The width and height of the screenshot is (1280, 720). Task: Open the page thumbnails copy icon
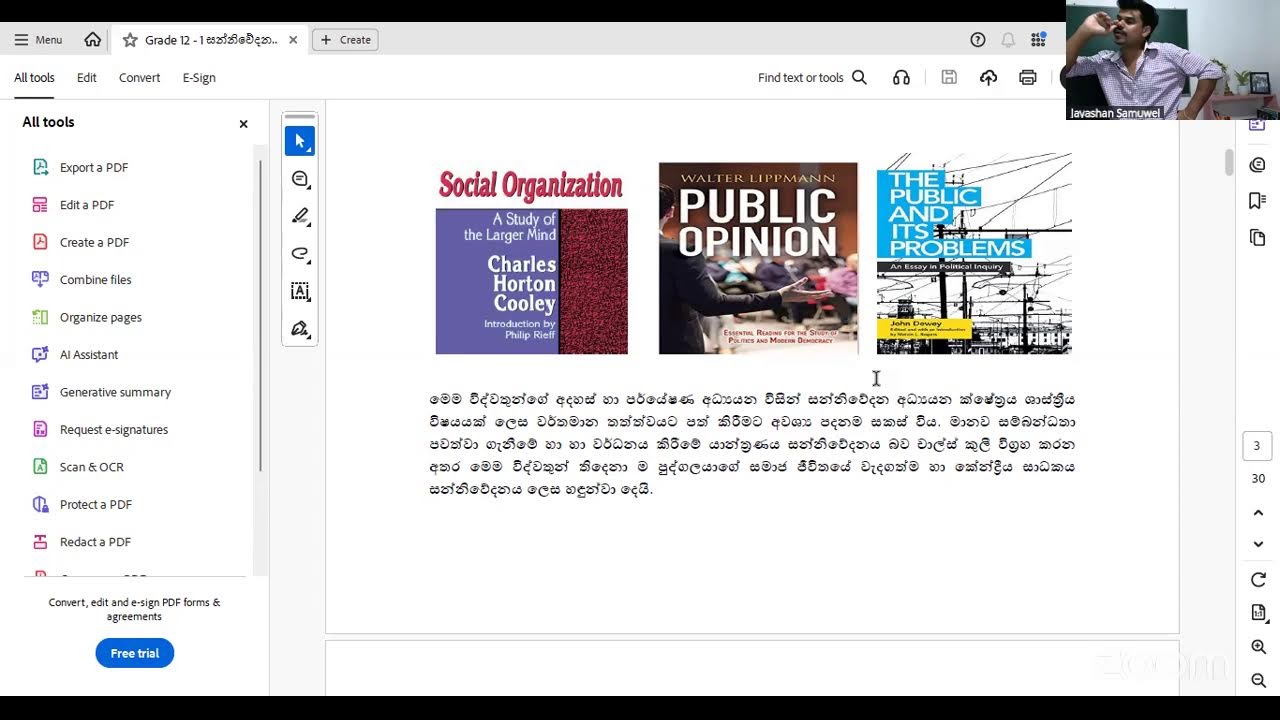coord(1258,238)
